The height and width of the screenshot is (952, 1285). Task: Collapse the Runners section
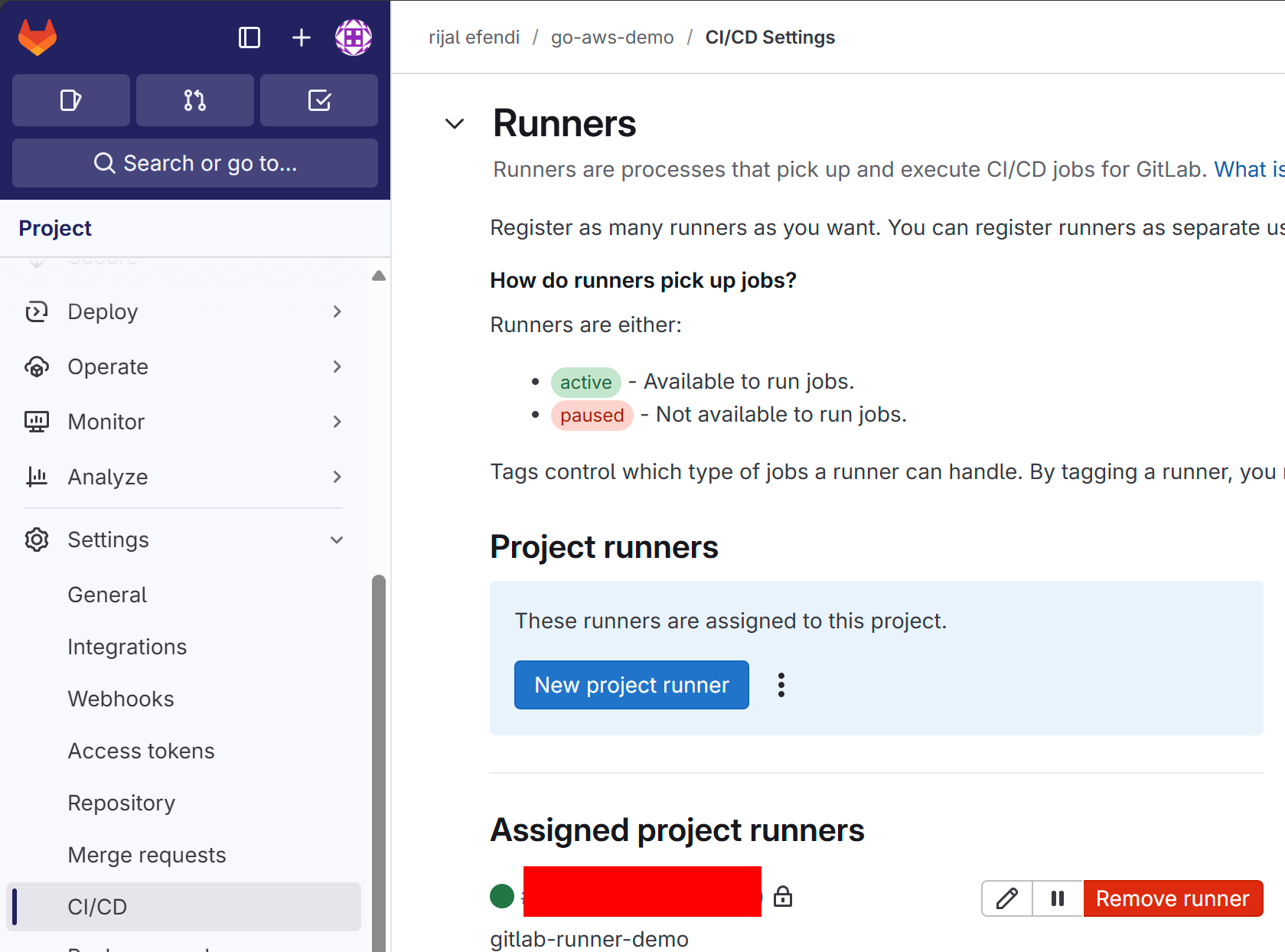453,123
